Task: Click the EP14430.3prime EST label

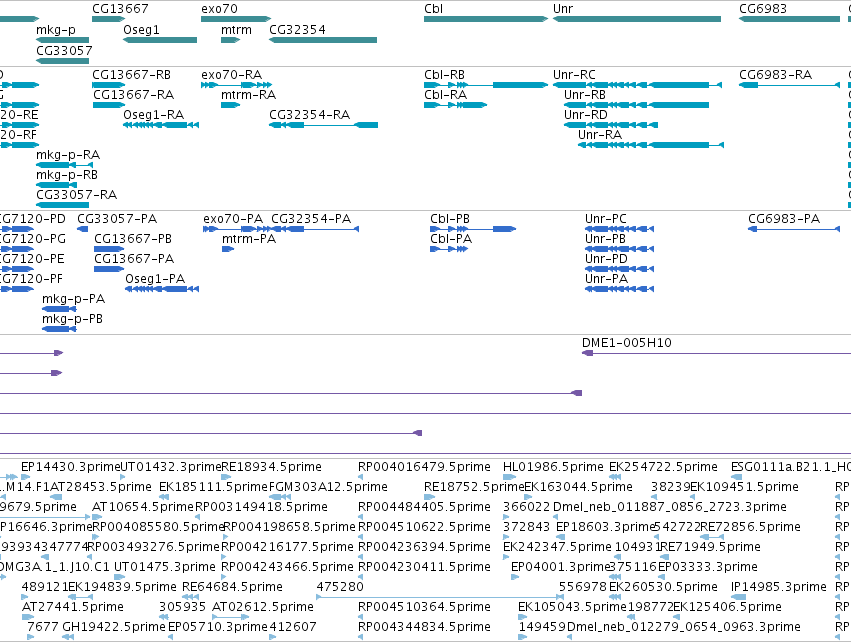Action: (x=70, y=467)
